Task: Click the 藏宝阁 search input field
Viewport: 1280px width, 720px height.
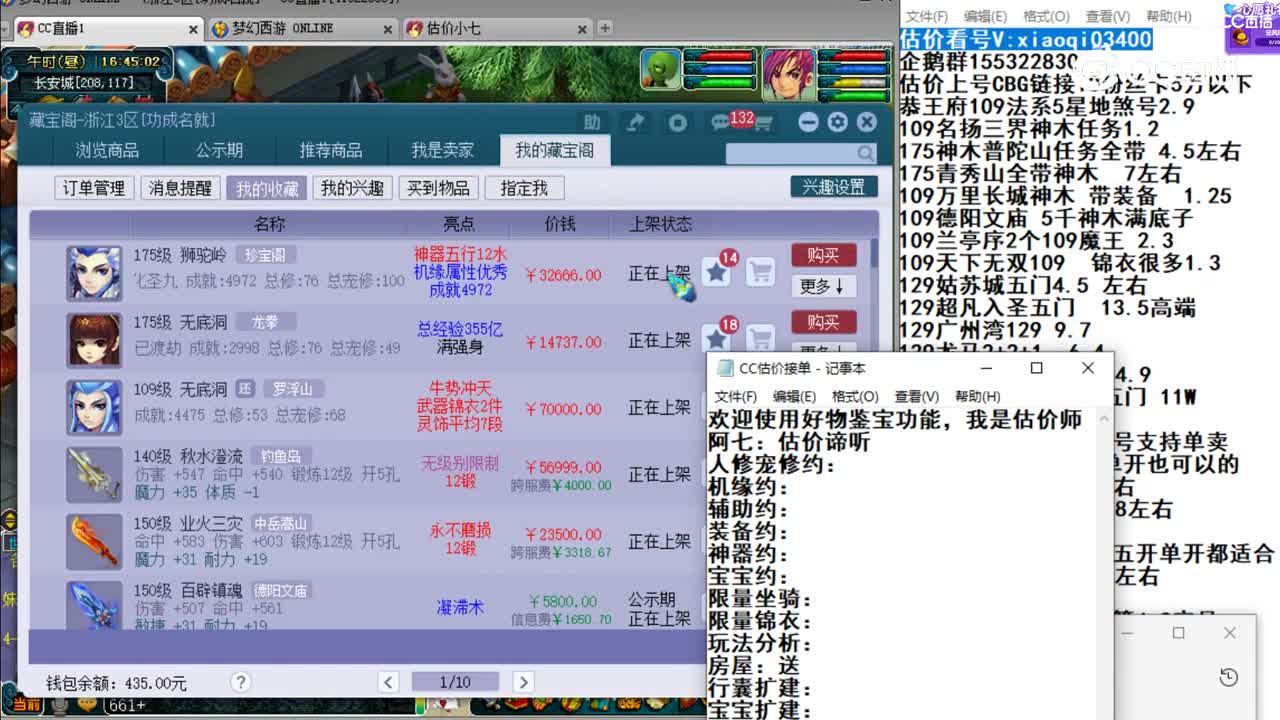Action: 791,153
